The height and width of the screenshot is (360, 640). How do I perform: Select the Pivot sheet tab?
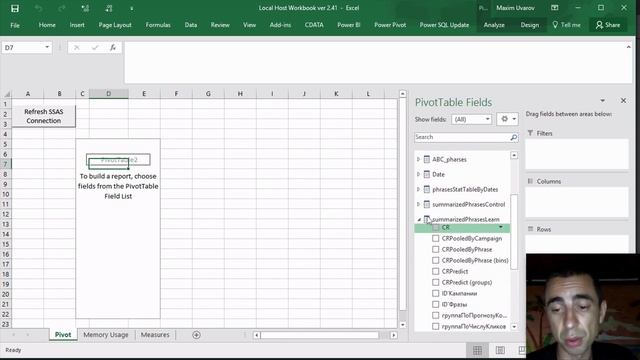[x=63, y=335]
